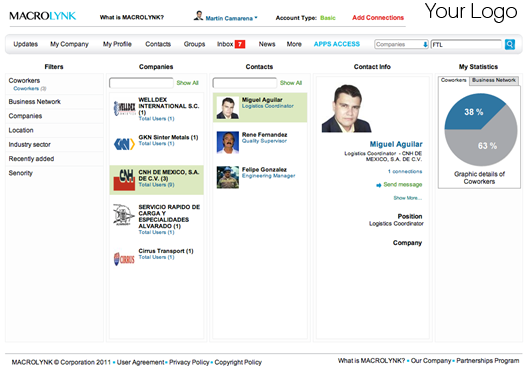
Task: Click the Send message link
Action: (x=403, y=185)
